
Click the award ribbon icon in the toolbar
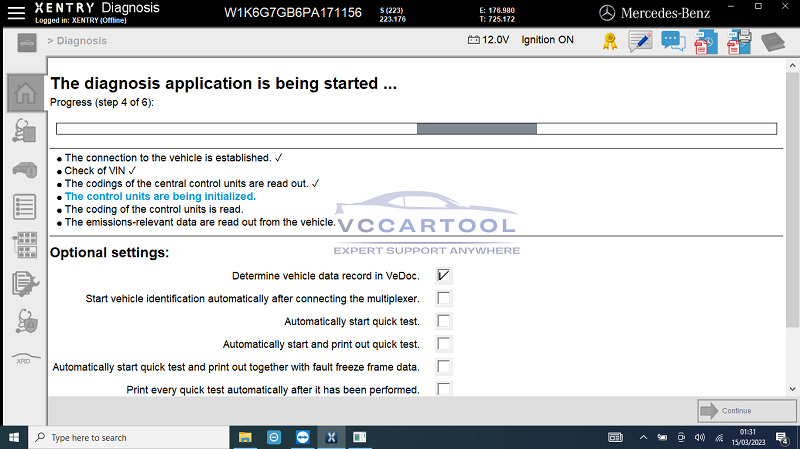coord(610,41)
